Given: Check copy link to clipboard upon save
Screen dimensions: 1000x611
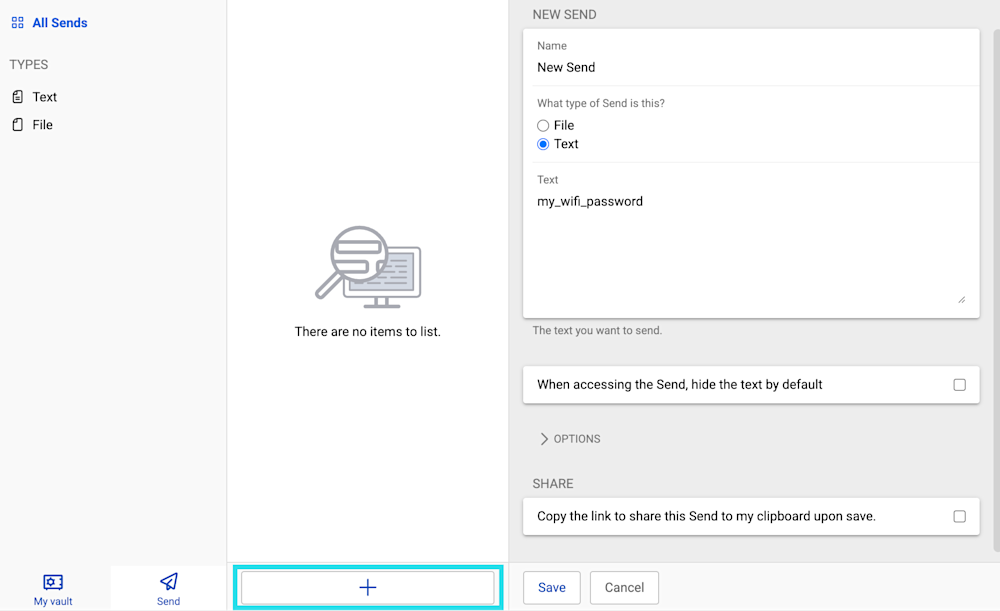Looking at the screenshot, I should pyautogui.click(x=959, y=516).
